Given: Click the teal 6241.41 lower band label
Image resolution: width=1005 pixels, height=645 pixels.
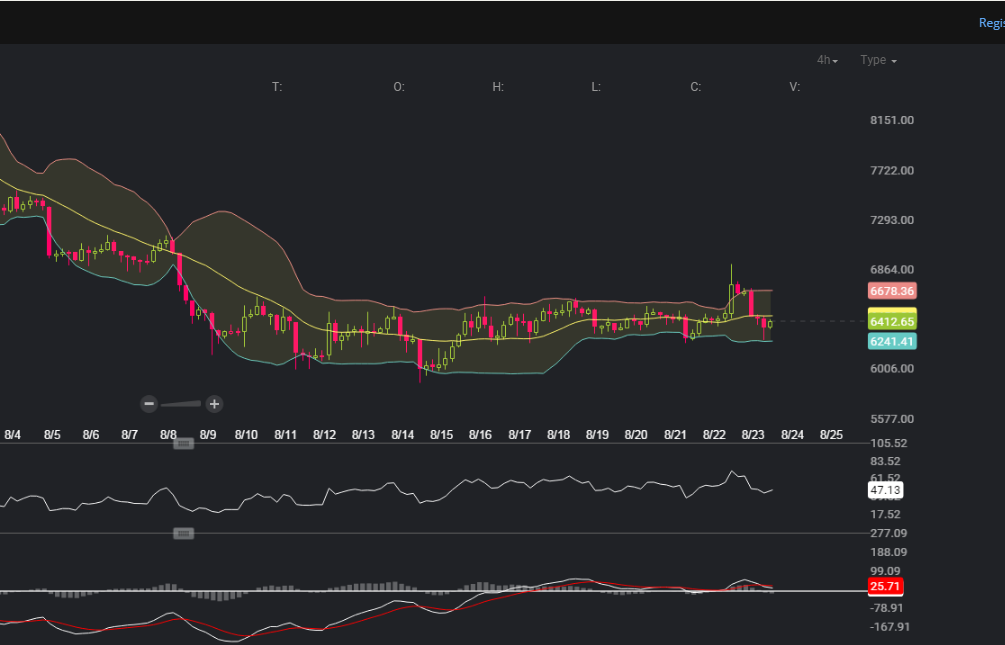Looking at the screenshot, I should pos(892,341).
